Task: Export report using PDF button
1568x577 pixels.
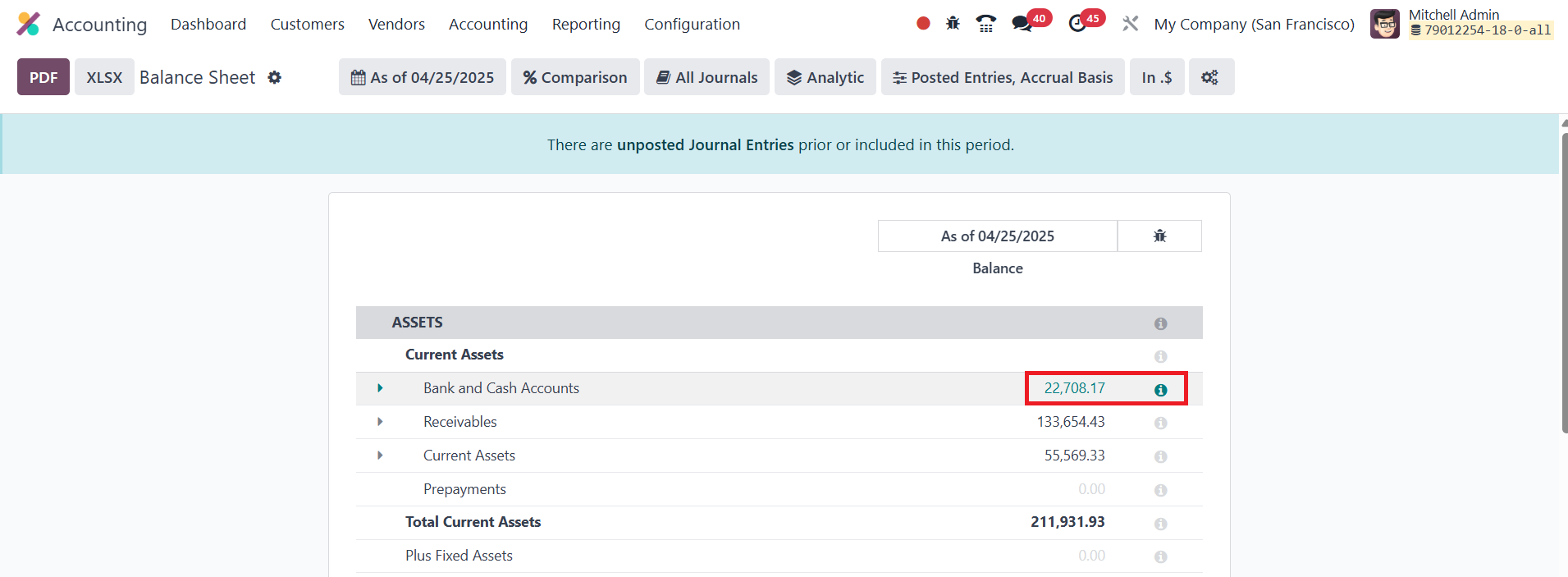Action: coord(43,77)
